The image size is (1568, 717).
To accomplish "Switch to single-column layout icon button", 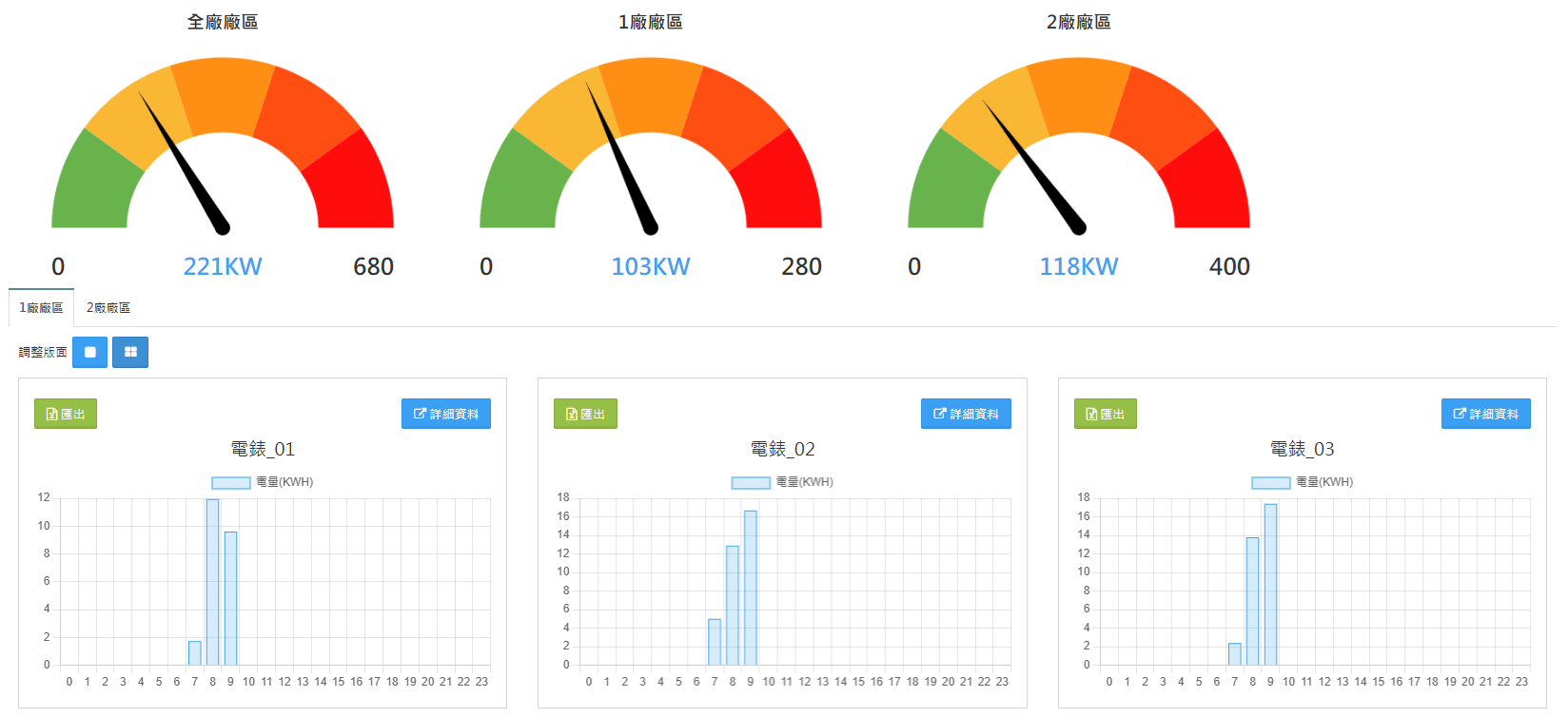I will tap(89, 352).
